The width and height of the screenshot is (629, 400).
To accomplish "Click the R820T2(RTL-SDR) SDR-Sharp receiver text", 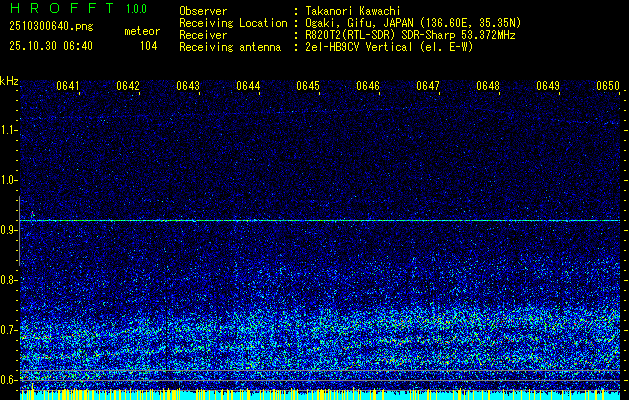I will click(410, 35).
